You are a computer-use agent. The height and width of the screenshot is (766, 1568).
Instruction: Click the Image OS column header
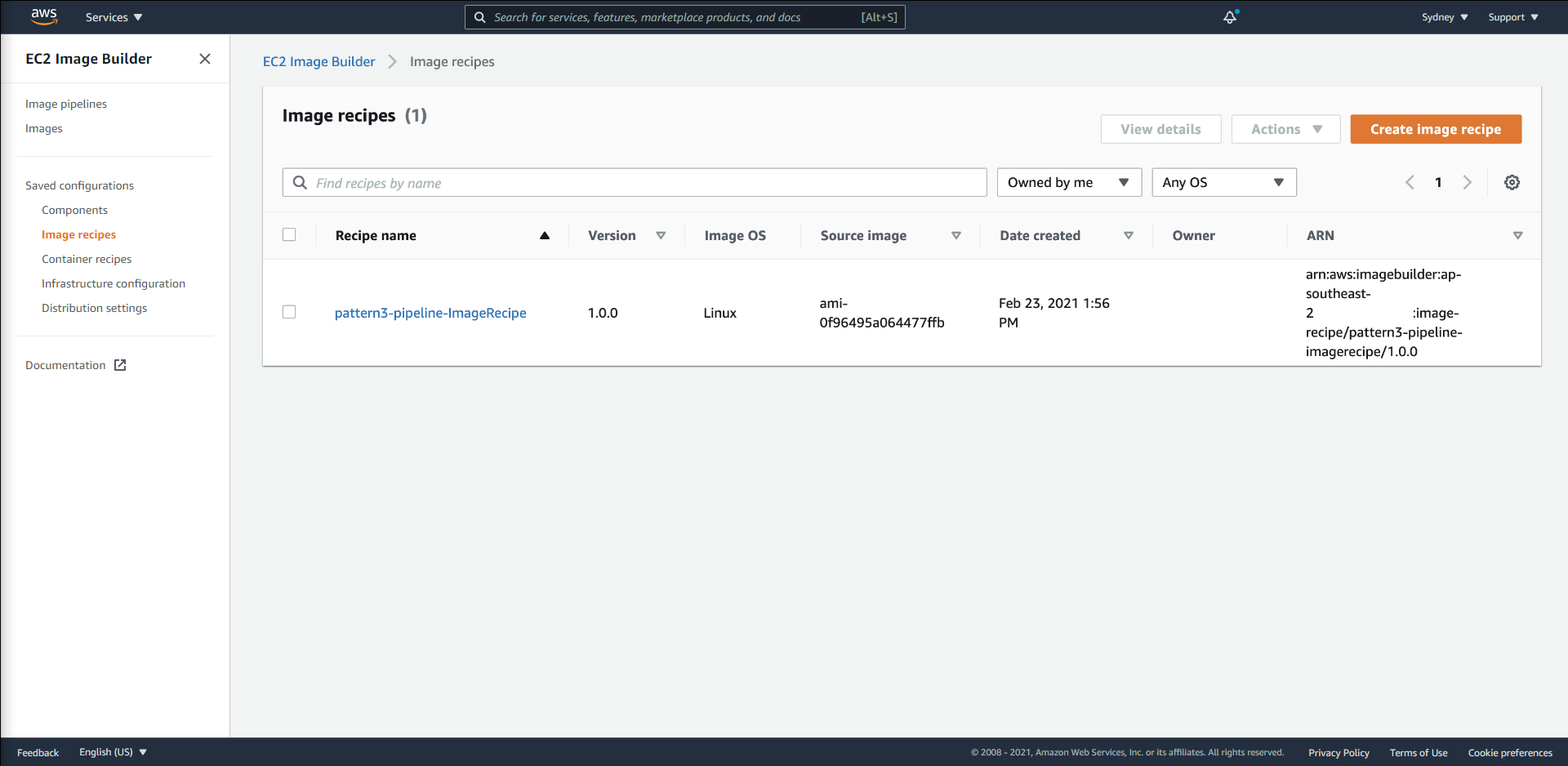(x=735, y=235)
